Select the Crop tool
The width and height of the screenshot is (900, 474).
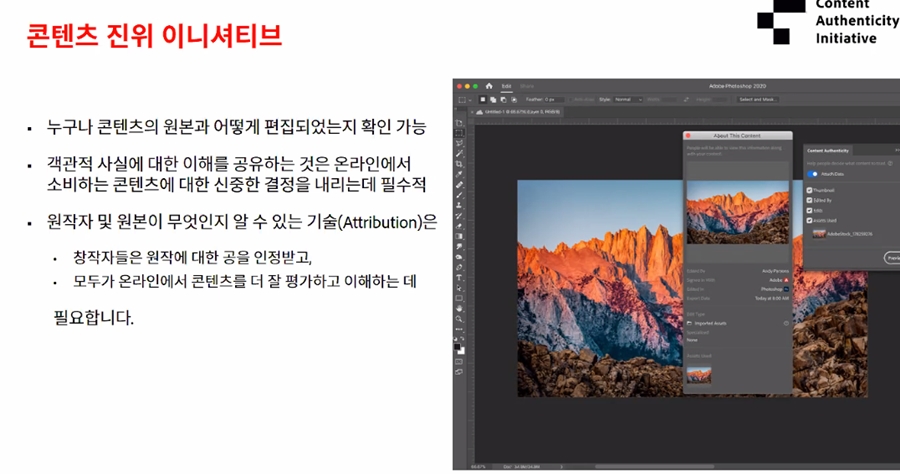click(x=459, y=165)
